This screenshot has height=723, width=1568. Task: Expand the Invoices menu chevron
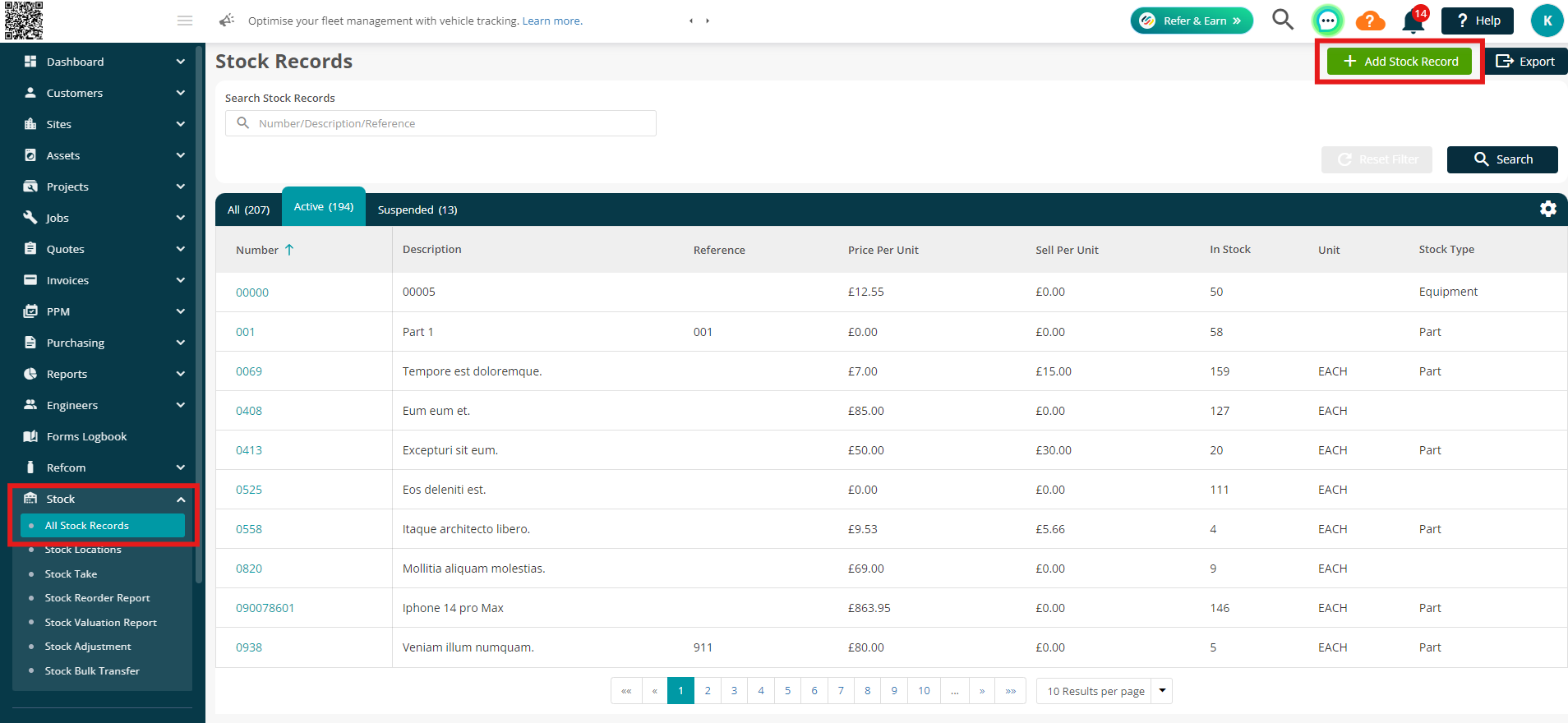181,280
